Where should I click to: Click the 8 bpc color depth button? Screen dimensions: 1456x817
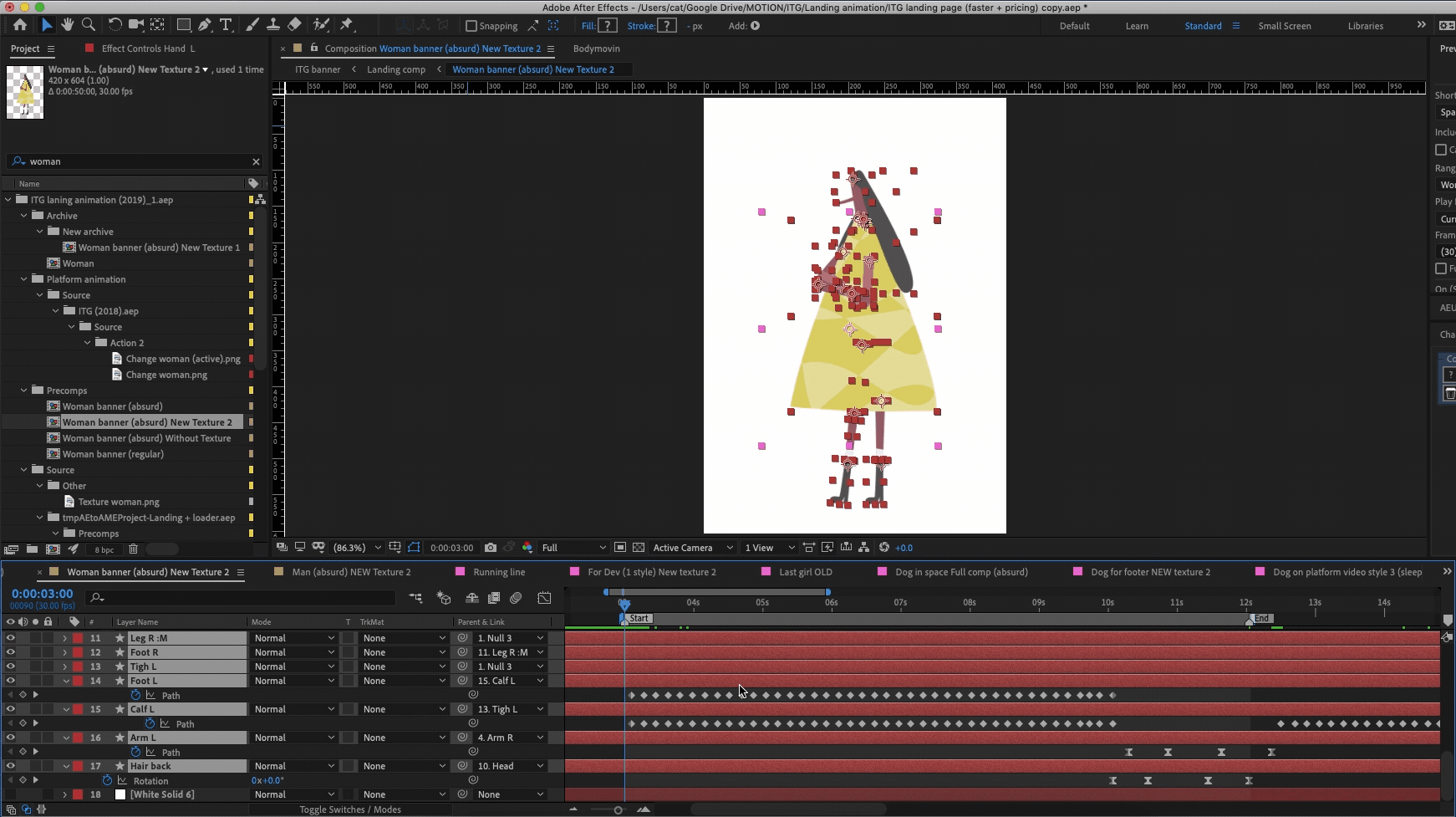click(104, 549)
